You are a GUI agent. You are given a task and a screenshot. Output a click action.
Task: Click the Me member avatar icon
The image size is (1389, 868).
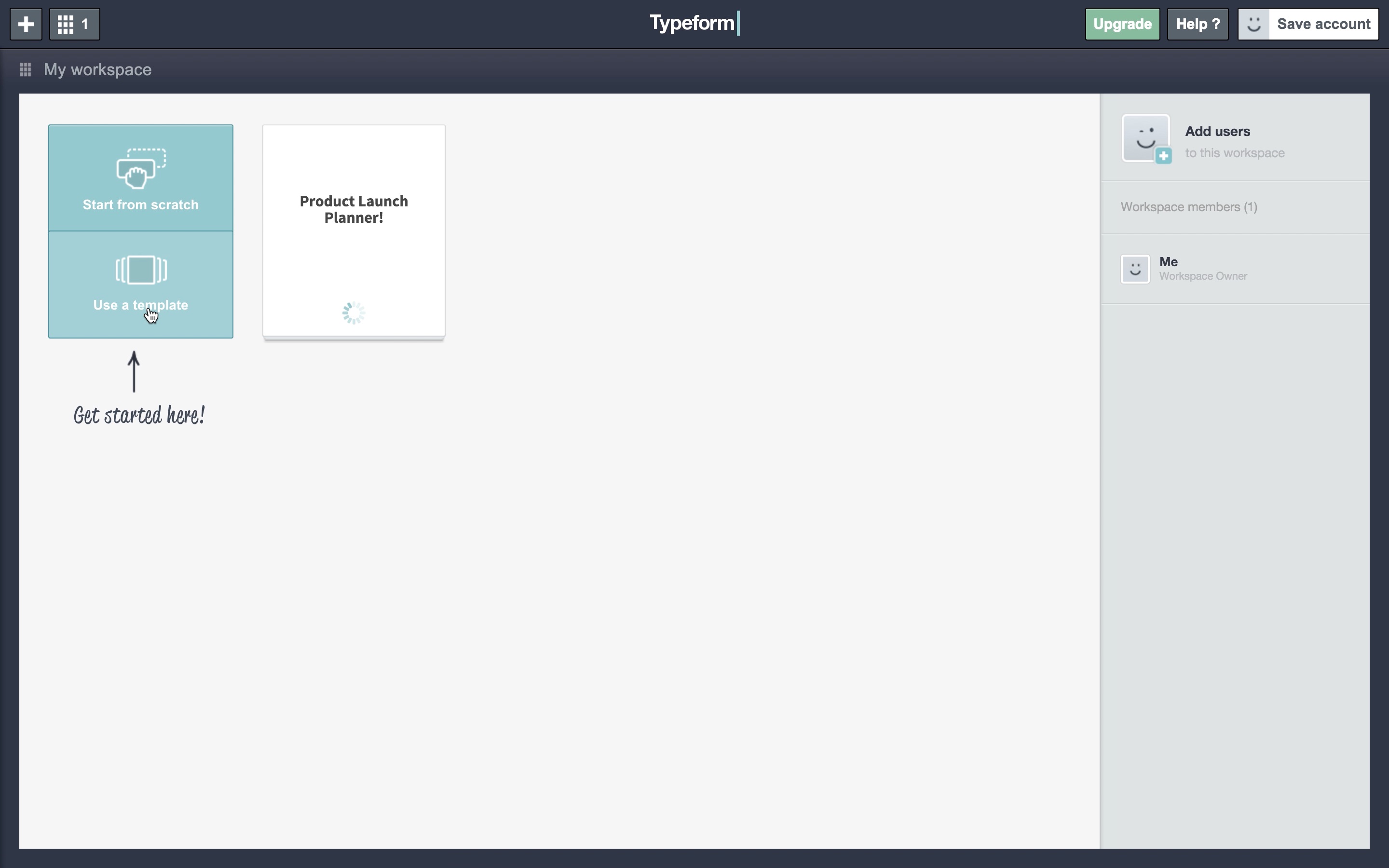pyautogui.click(x=1135, y=269)
